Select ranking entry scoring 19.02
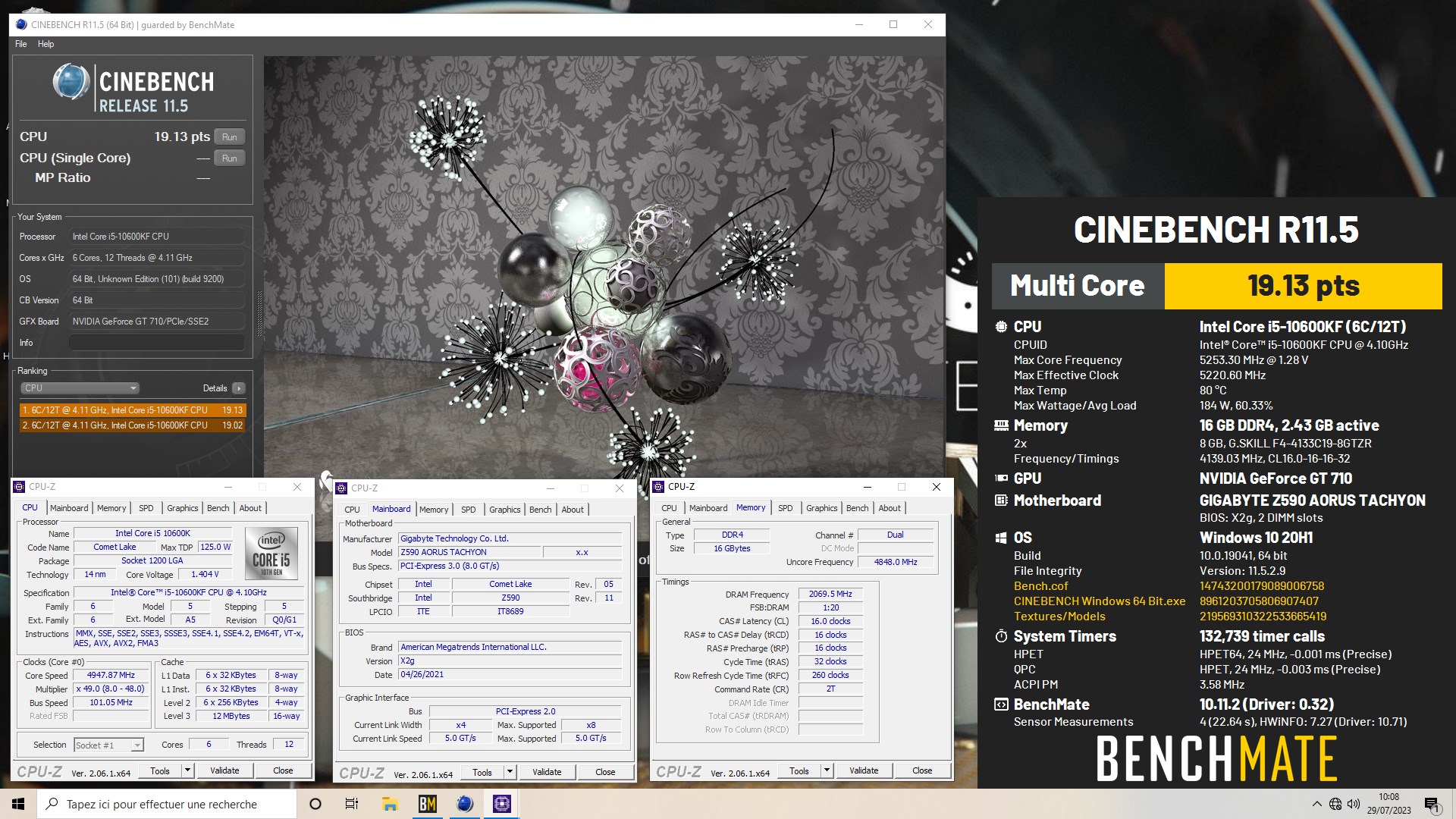 (x=133, y=425)
